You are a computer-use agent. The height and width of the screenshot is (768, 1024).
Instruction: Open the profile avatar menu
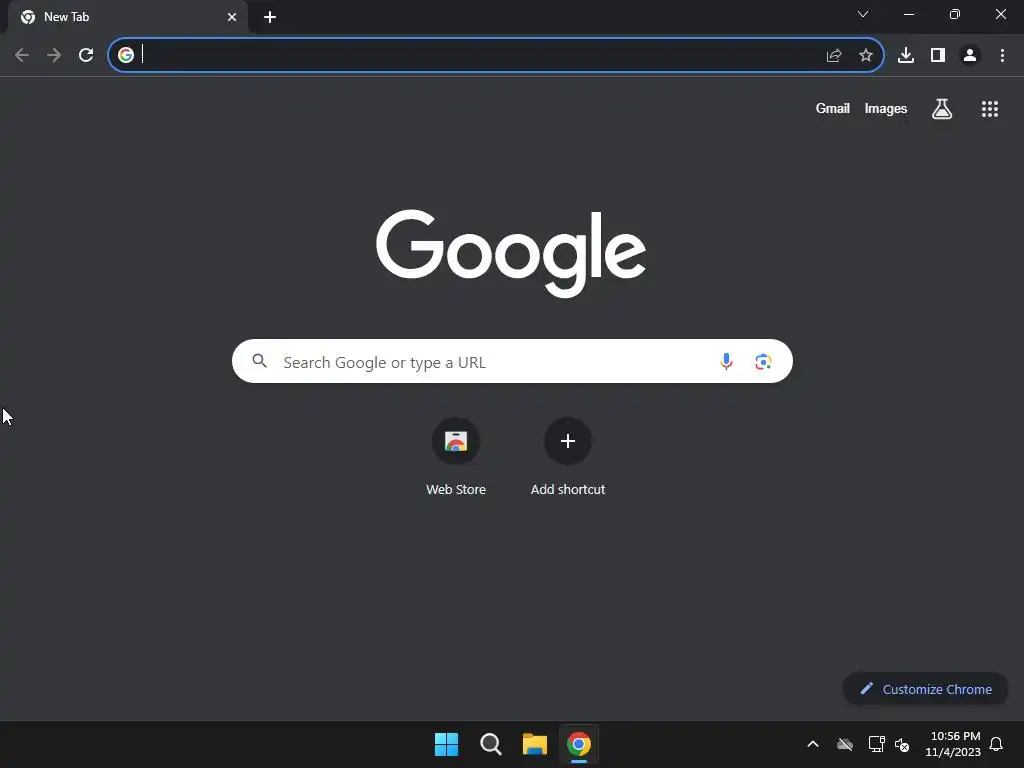970,56
